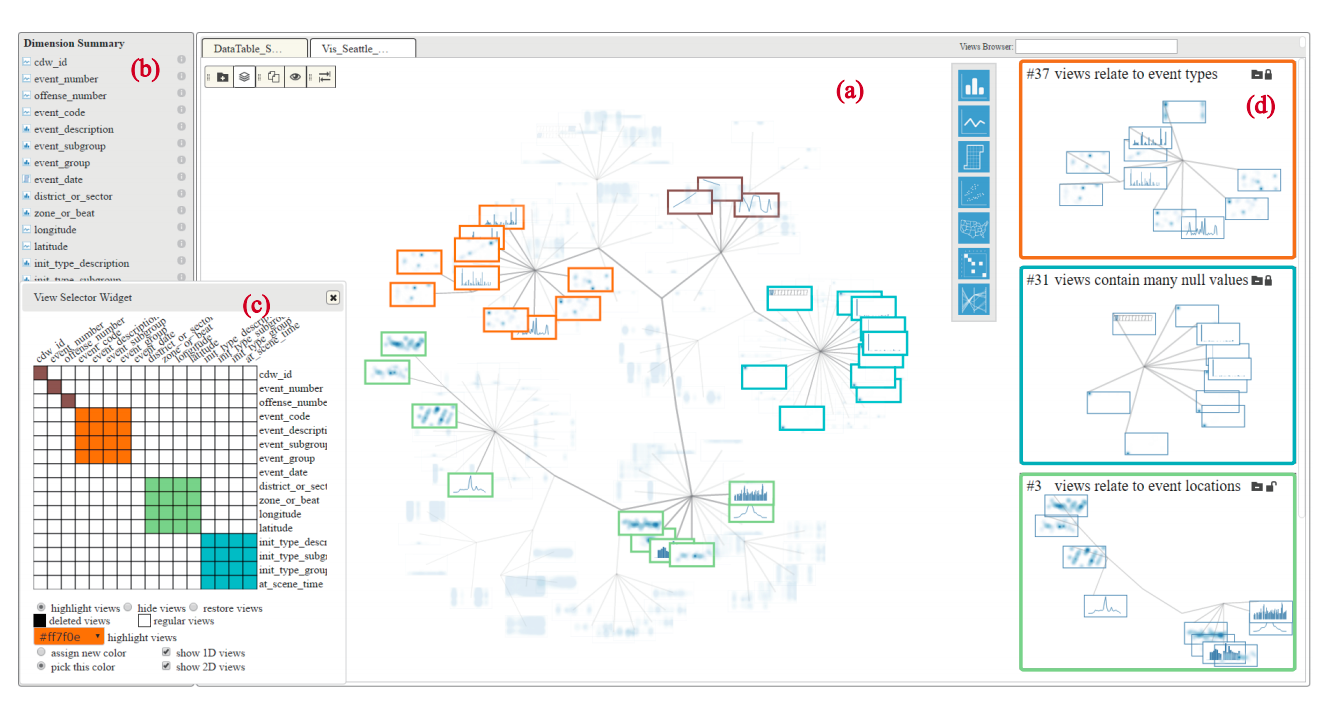Click the info icon beside event_description
1322x725 pixels.
click(182, 128)
